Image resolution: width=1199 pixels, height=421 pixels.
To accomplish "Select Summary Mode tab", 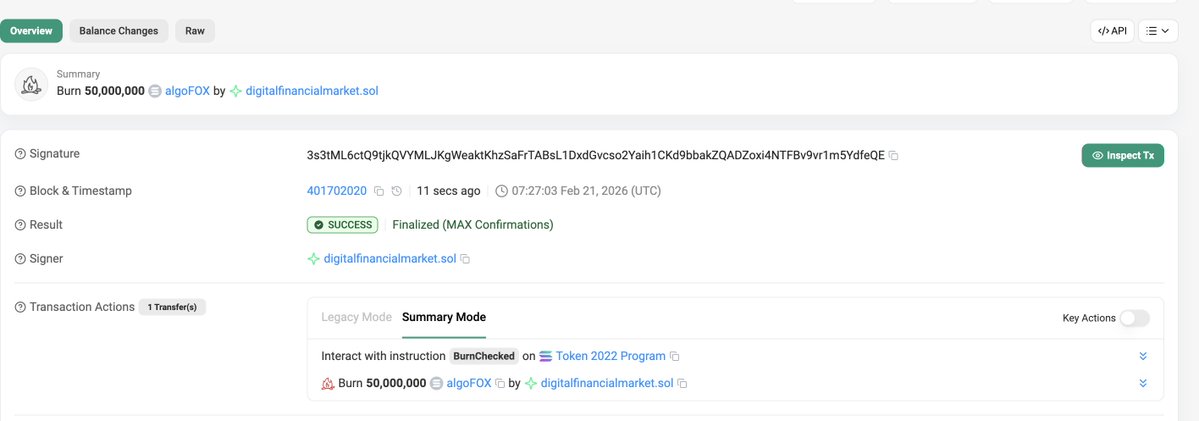I will pos(444,317).
